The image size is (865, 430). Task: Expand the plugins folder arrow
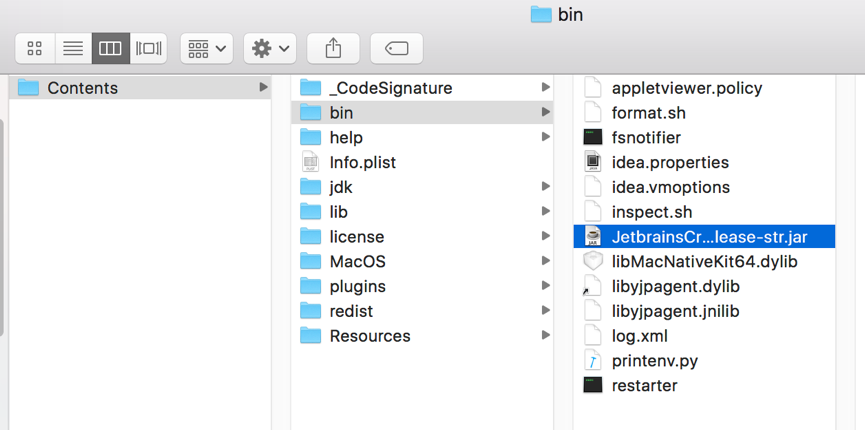(x=546, y=286)
